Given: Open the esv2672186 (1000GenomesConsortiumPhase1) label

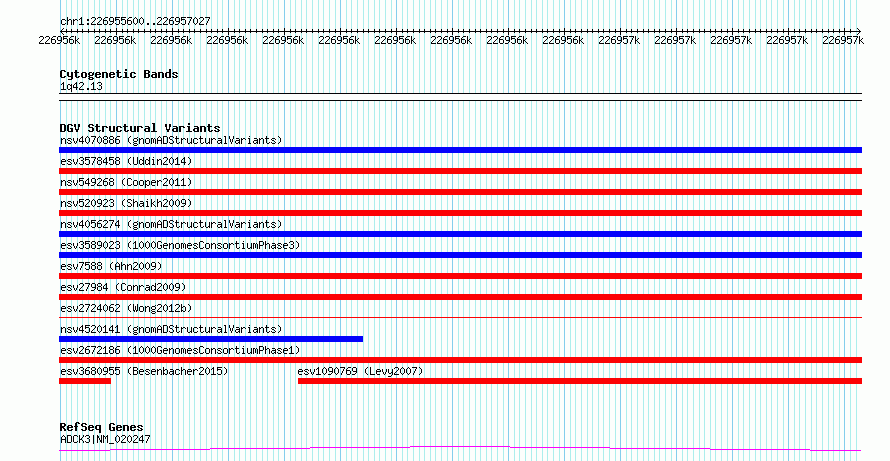Looking at the screenshot, I should (x=180, y=350).
